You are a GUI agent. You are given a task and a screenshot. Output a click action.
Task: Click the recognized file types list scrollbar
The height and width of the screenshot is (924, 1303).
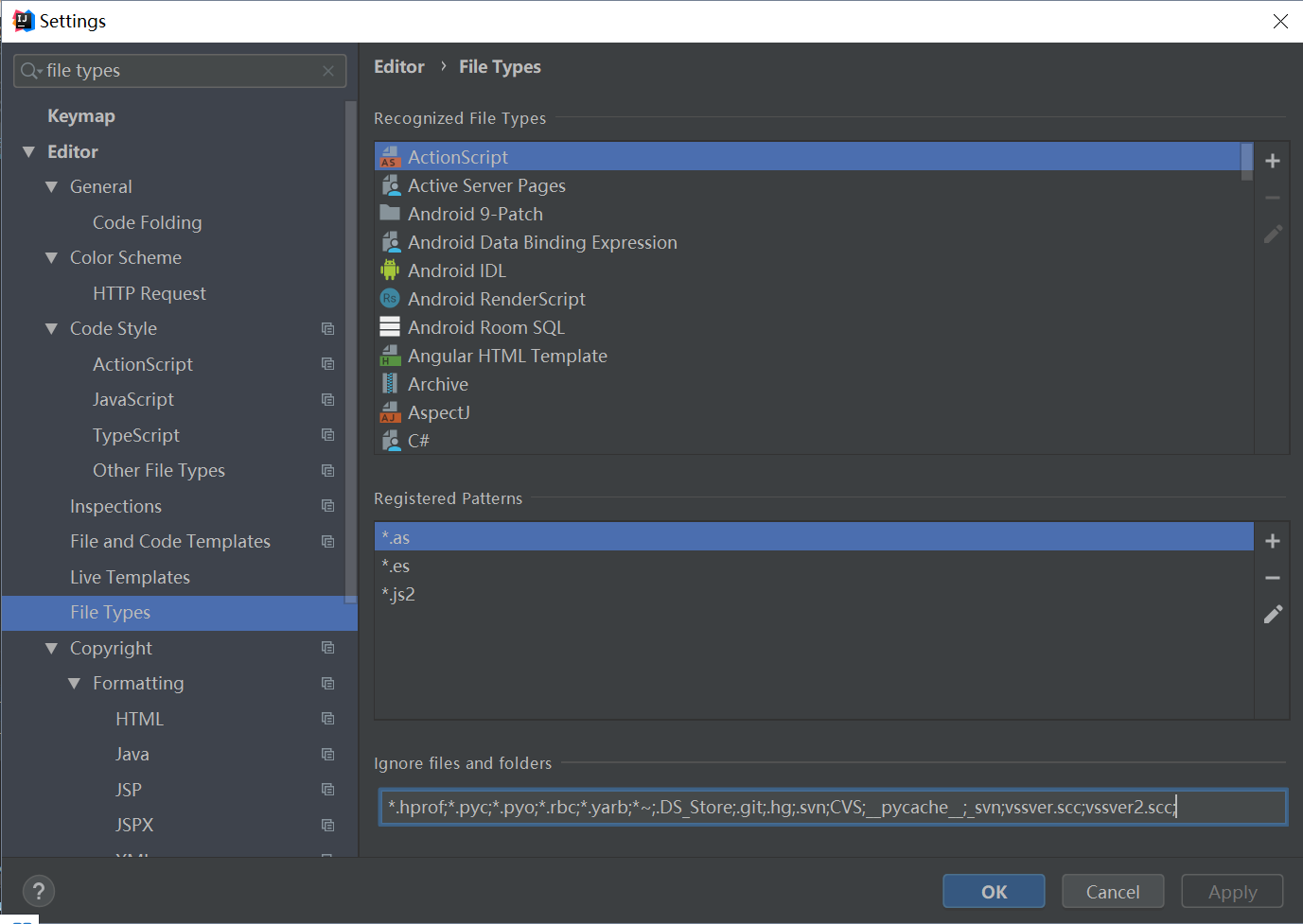tap(1247, 161)
